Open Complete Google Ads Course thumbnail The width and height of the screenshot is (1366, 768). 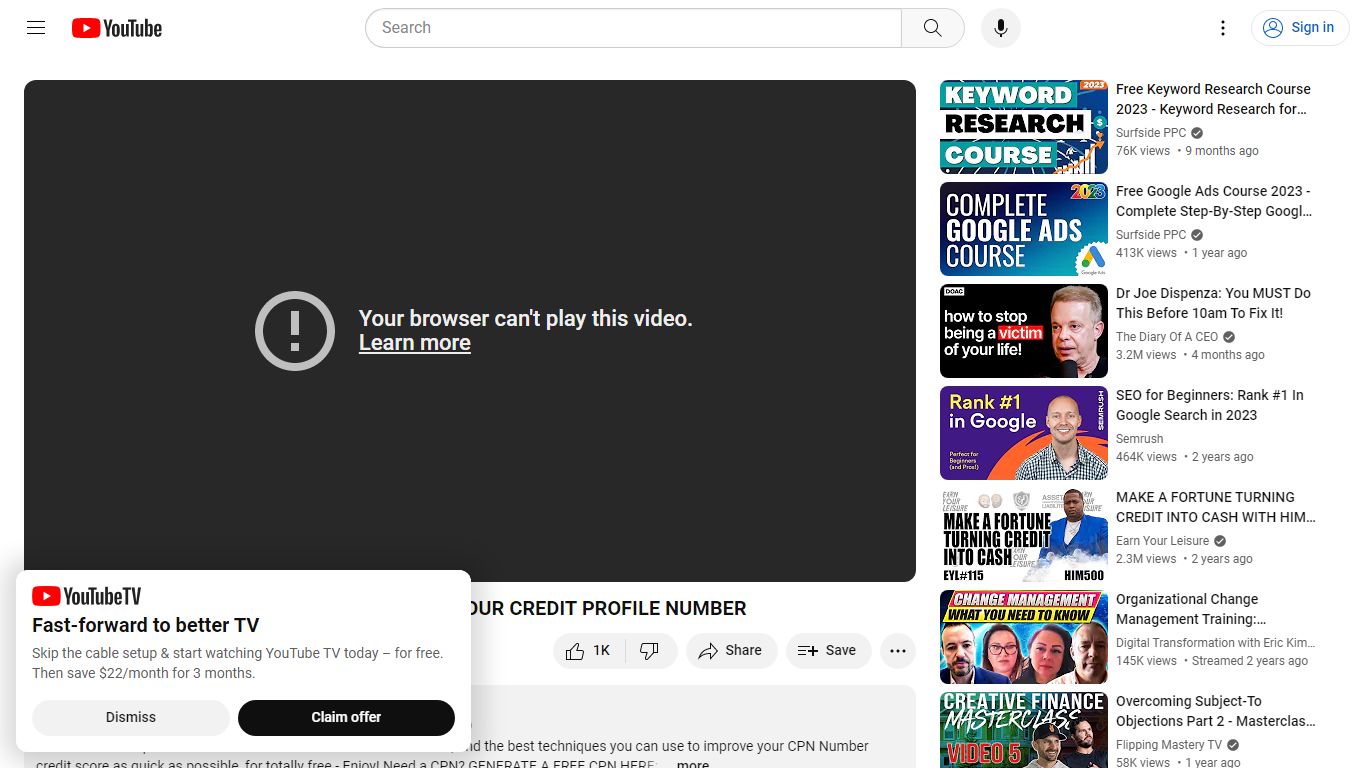[1024, 229]
